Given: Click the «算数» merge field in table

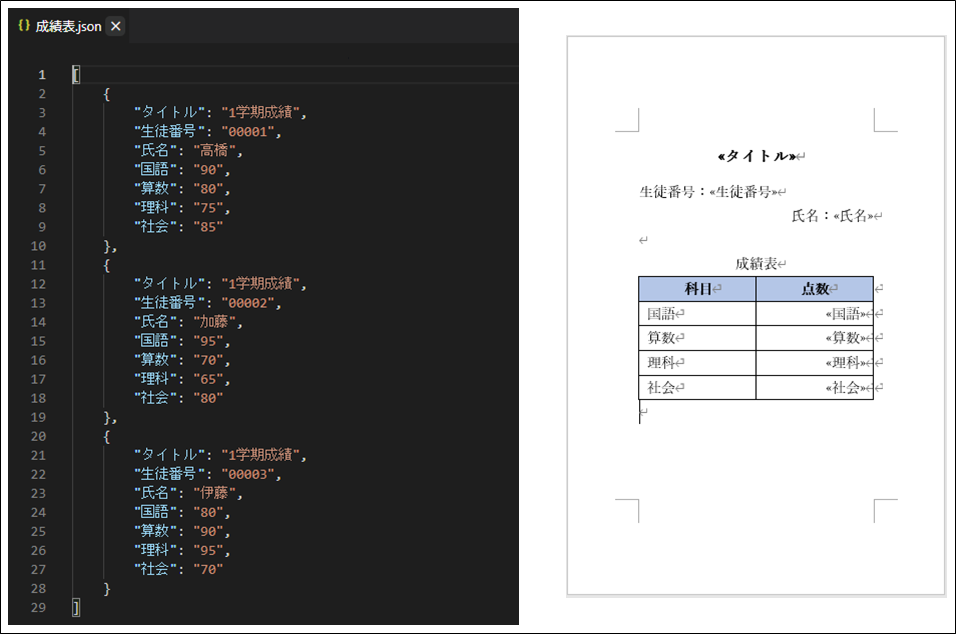Looking at the screenshot, I should tap(846, 338).
